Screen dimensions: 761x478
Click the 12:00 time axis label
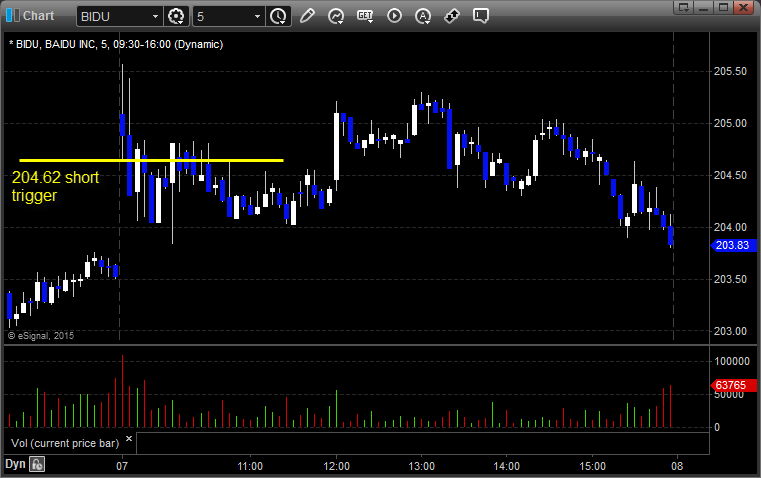coord(336,466)
